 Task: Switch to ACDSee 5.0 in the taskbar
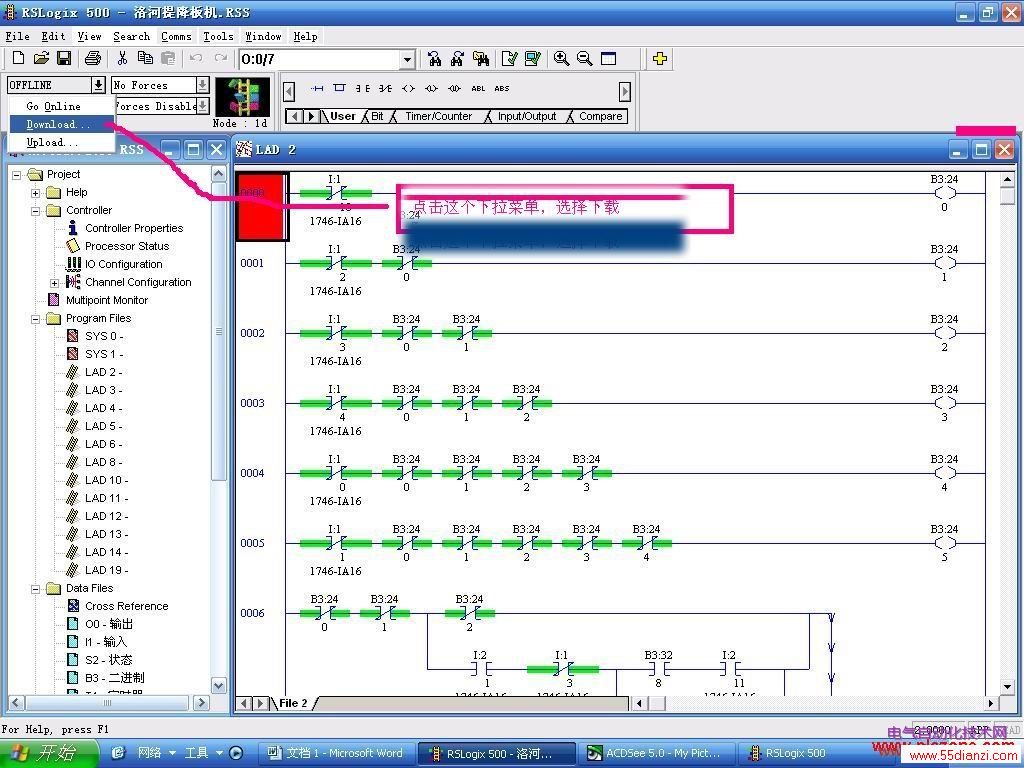655,754
